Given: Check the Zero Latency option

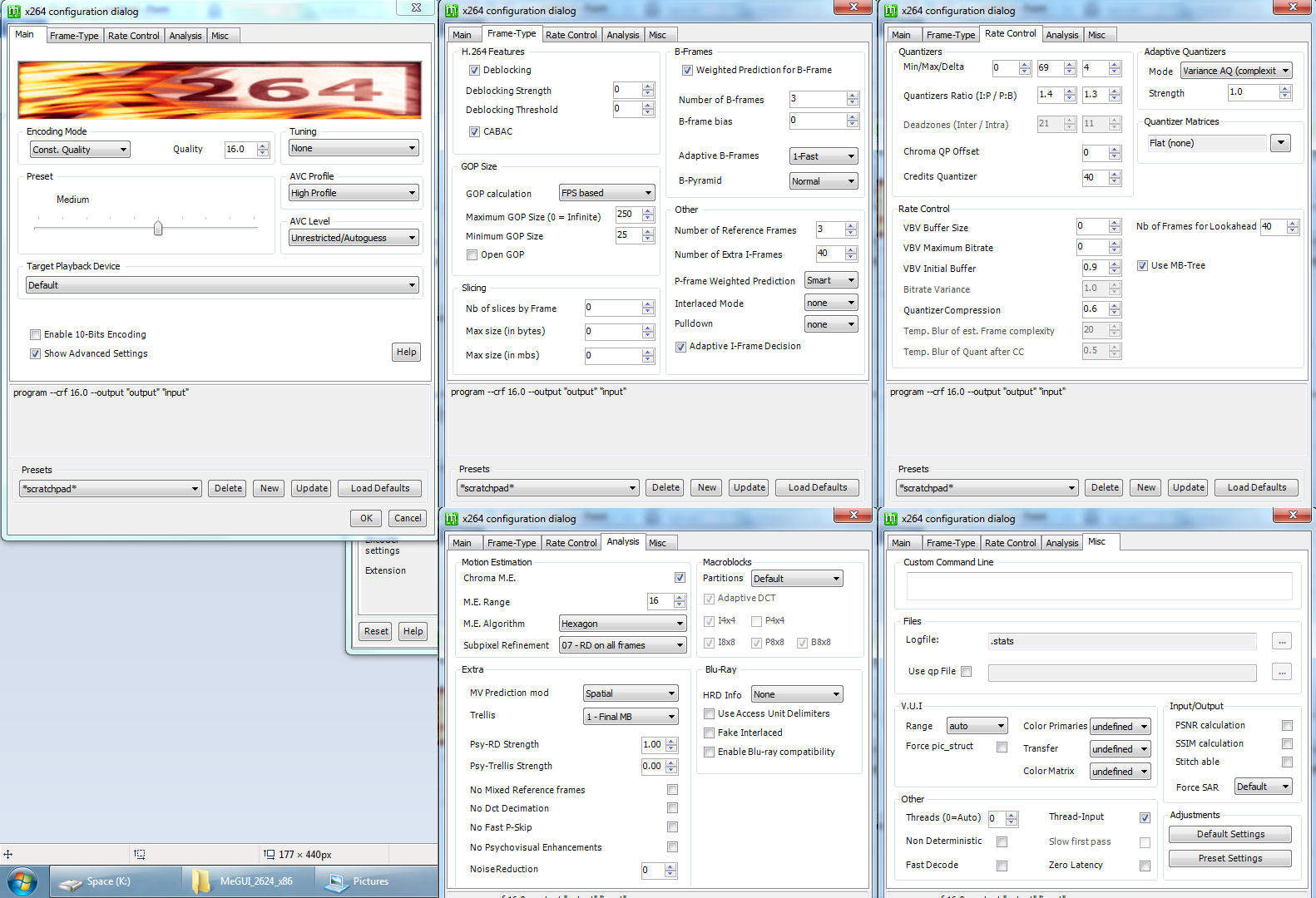Looking at the screenshot, I should pos(1145,866).
